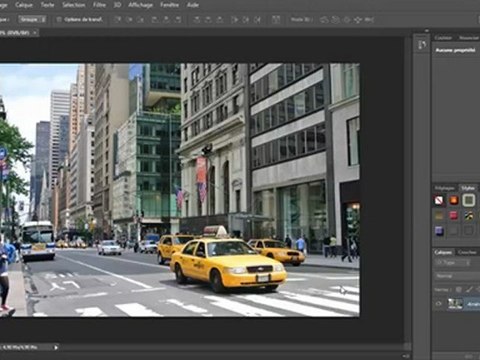Select the 3D pan mode icon

pos(347,20)
